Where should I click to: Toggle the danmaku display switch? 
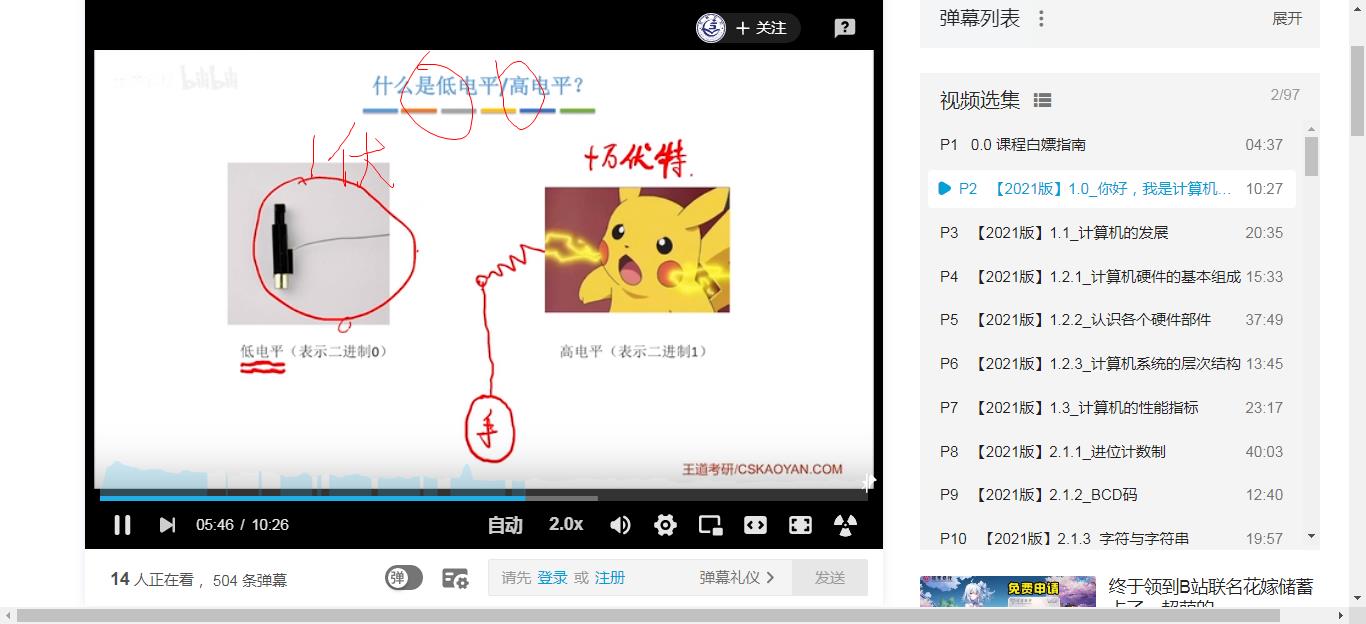click(404, 578)
